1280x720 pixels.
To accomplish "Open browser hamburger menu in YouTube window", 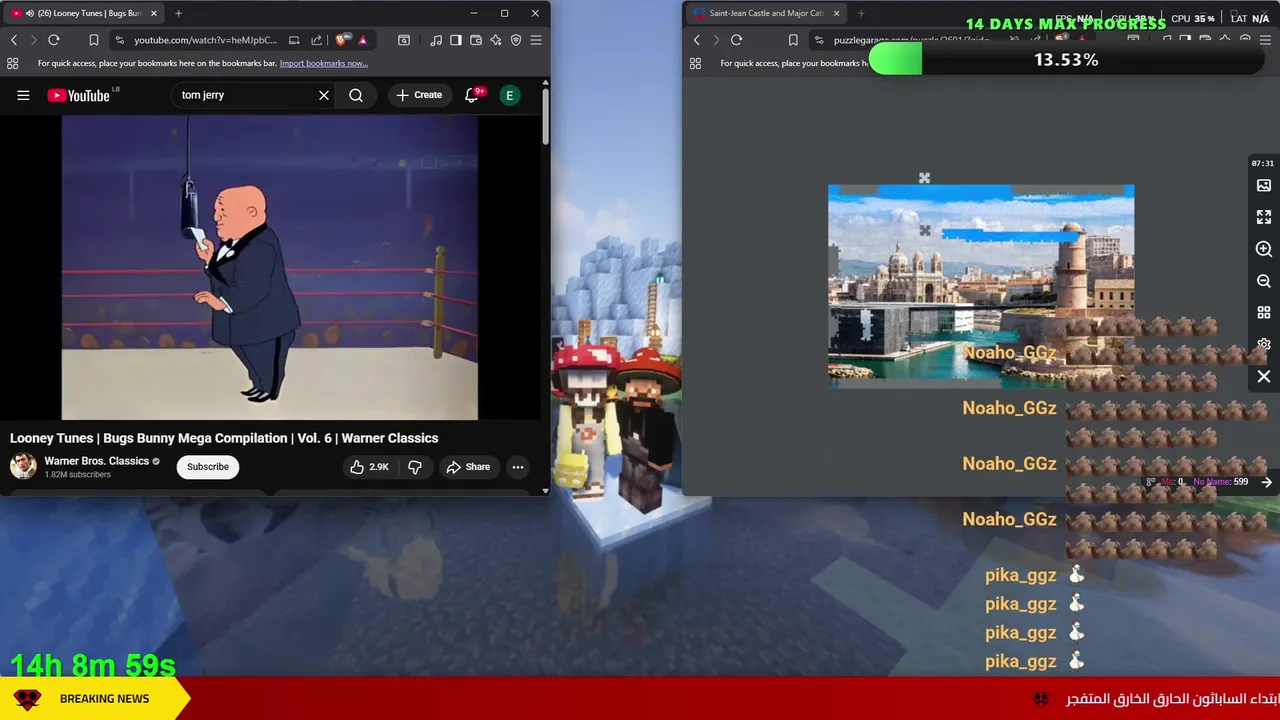I will (x=536, y=40).
